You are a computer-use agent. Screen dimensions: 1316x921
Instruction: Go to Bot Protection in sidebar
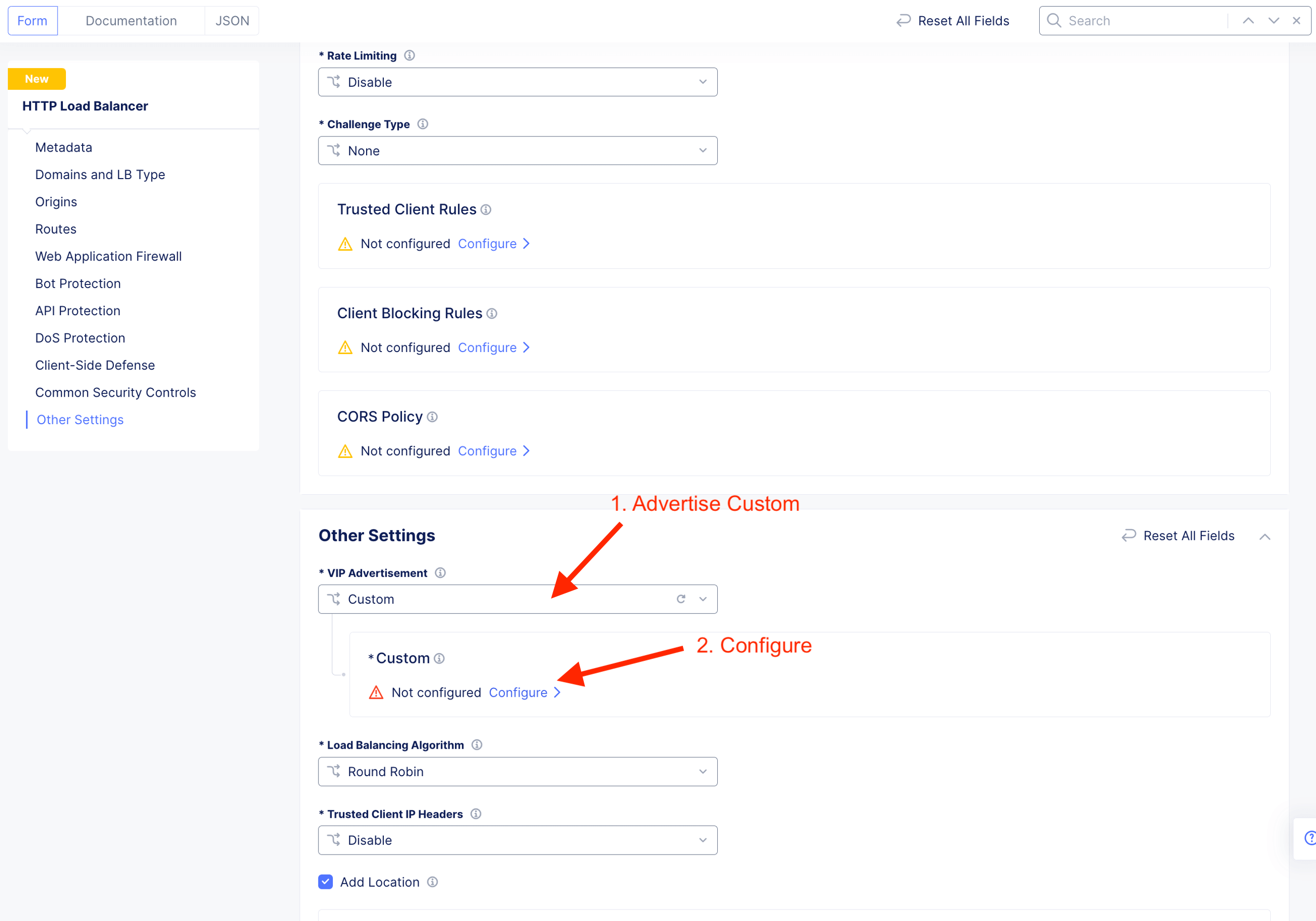click(x=78, y=283)
